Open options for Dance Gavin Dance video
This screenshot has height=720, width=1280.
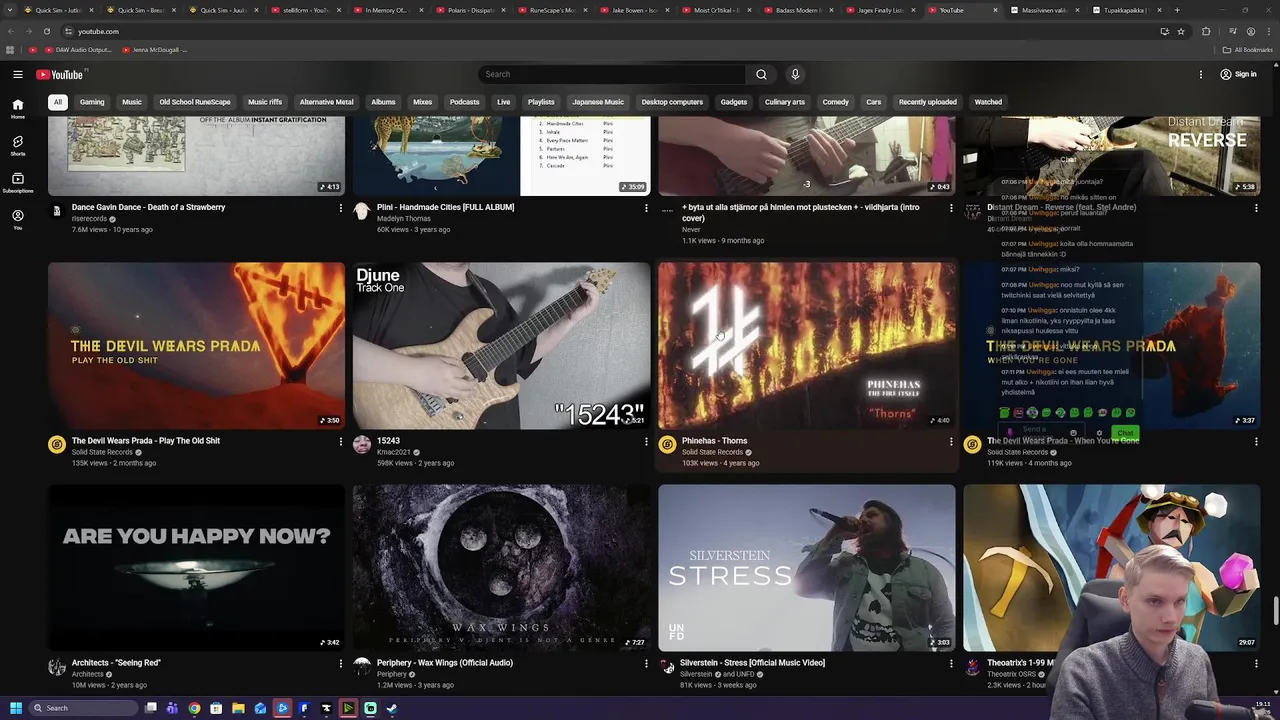pos(340,208)
